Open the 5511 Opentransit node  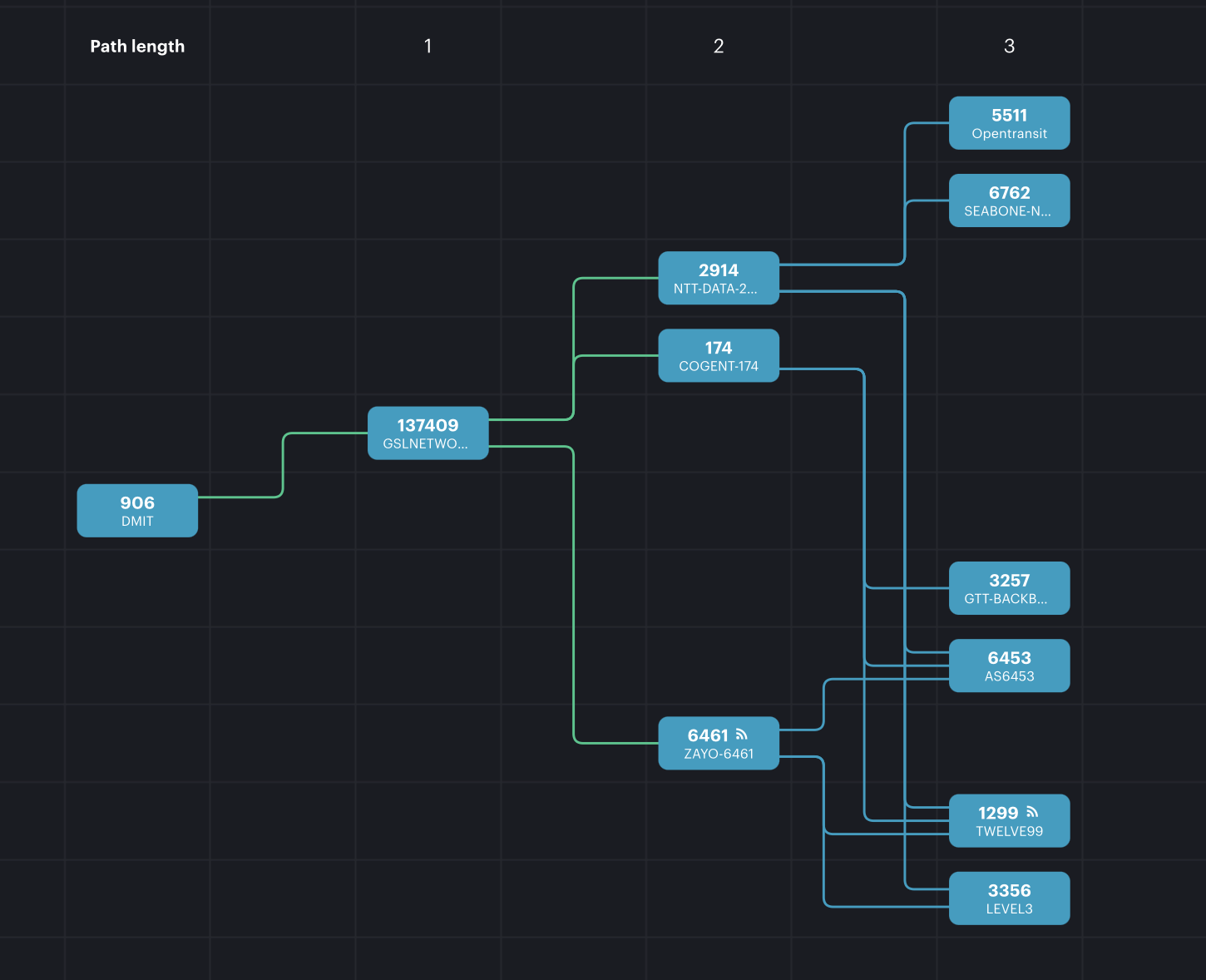[x=1009, y=123]
